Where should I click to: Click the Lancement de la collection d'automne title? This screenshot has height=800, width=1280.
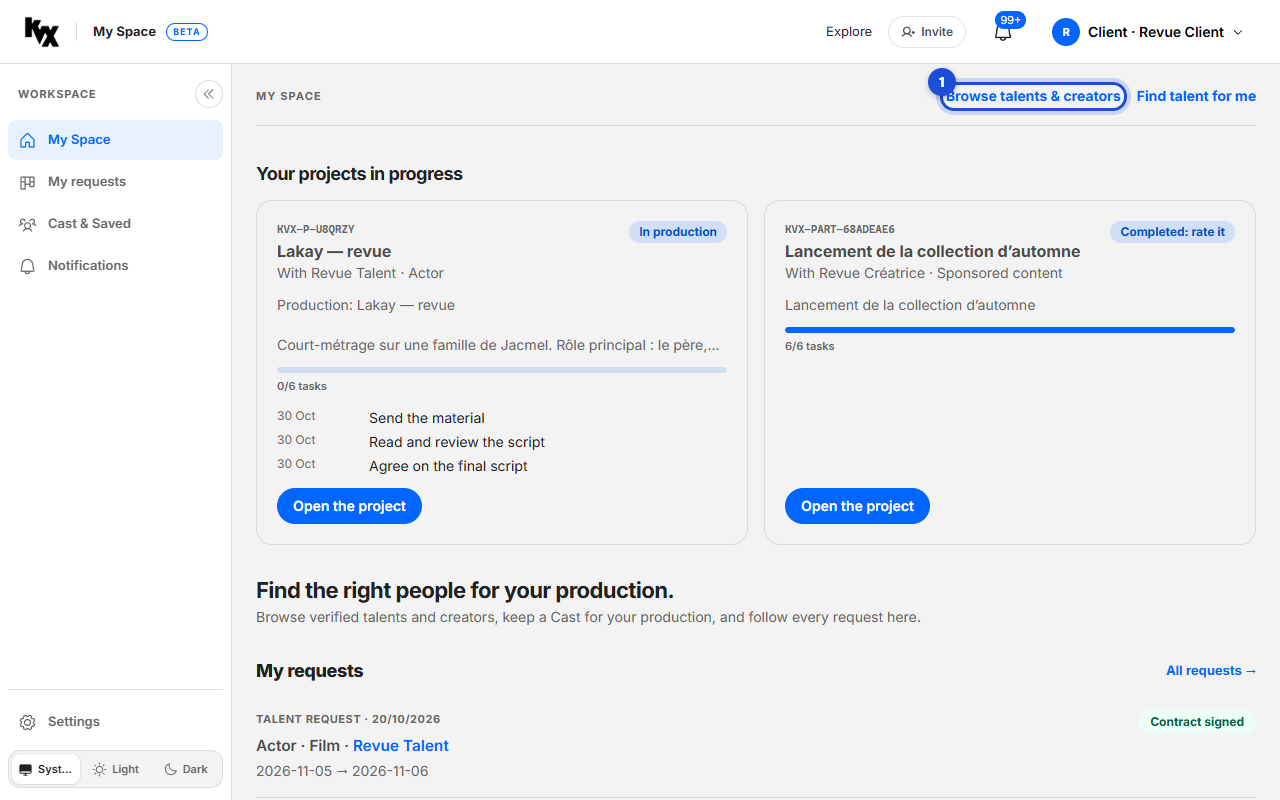(x=932, y=251)
